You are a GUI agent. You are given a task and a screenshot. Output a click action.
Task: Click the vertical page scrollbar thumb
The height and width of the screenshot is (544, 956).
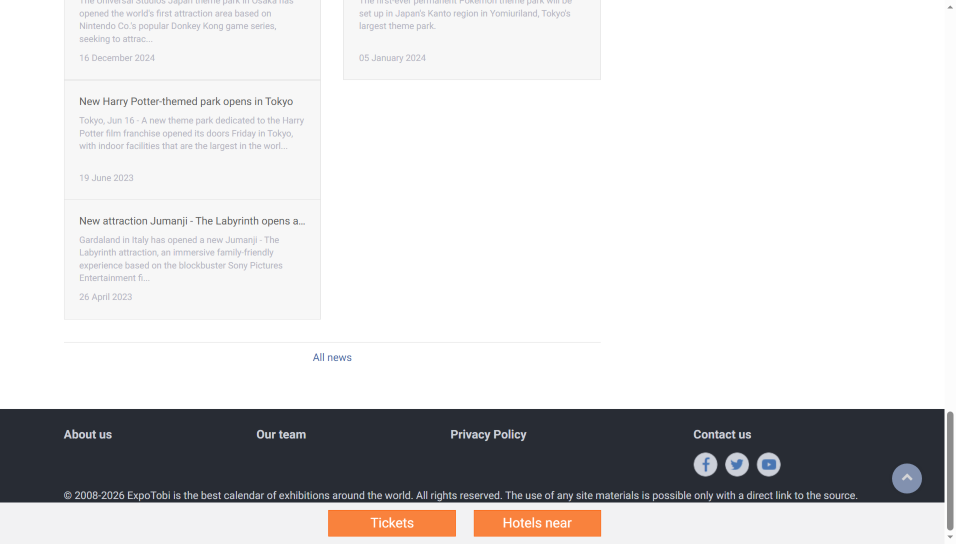(950, 470)
